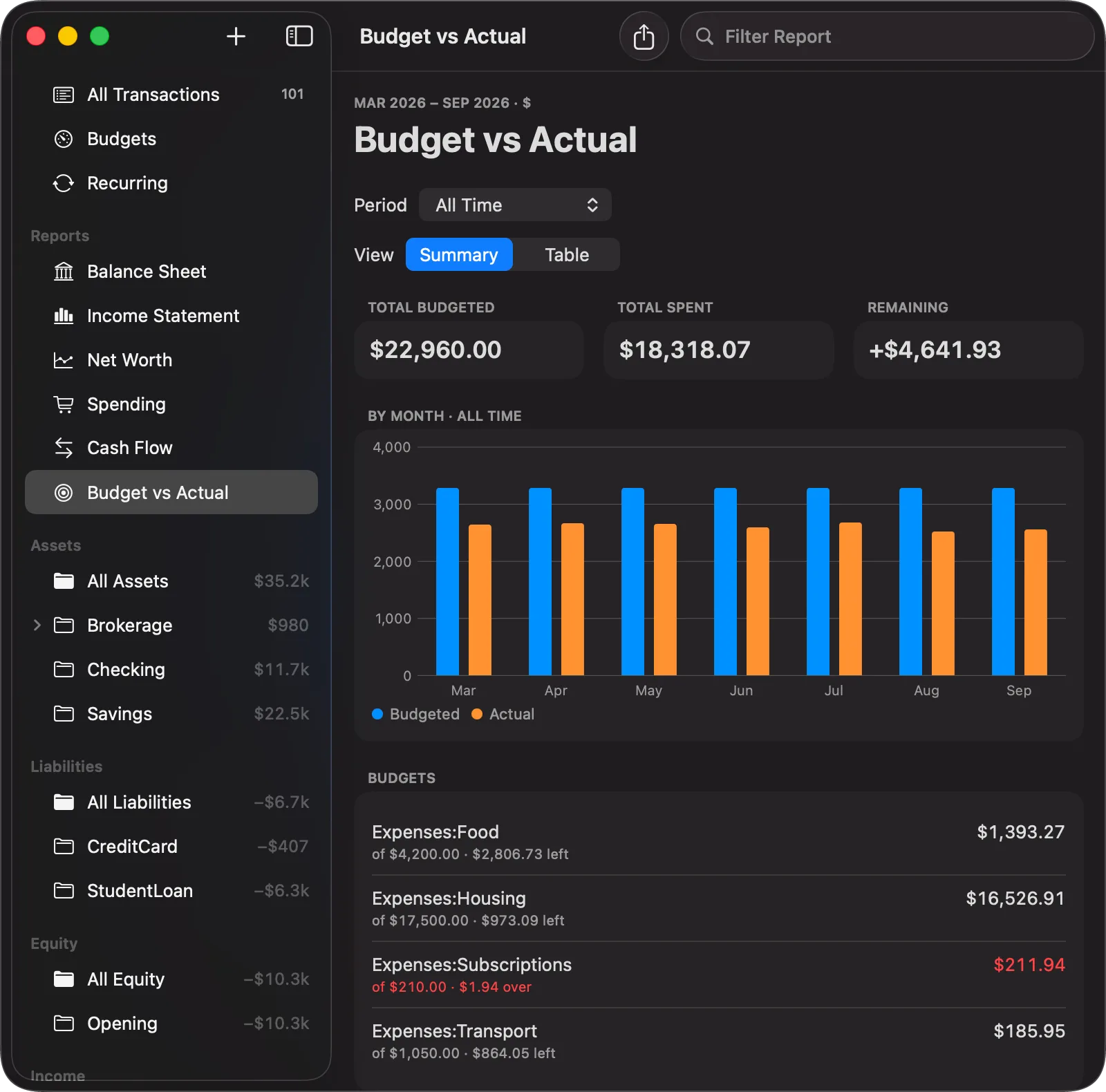Open All Liabilities in sidebar
This screenshot has width=1106, height=1092.
coord(171,802)
